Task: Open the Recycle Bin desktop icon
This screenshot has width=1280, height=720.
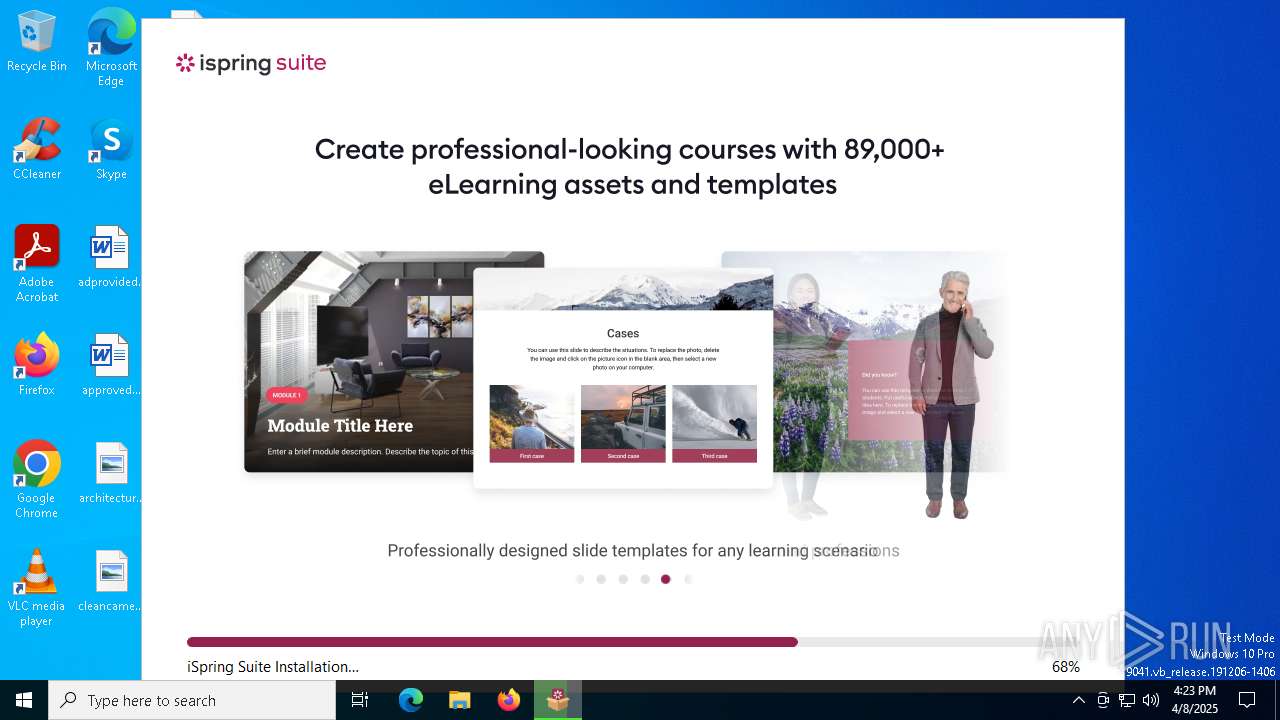Action: (x=37, y=41)
